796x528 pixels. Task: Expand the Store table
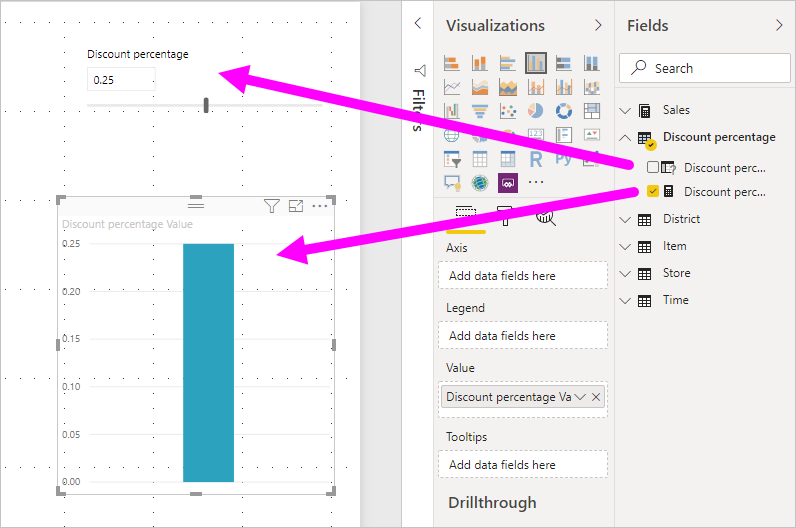[x=625, y=274]
